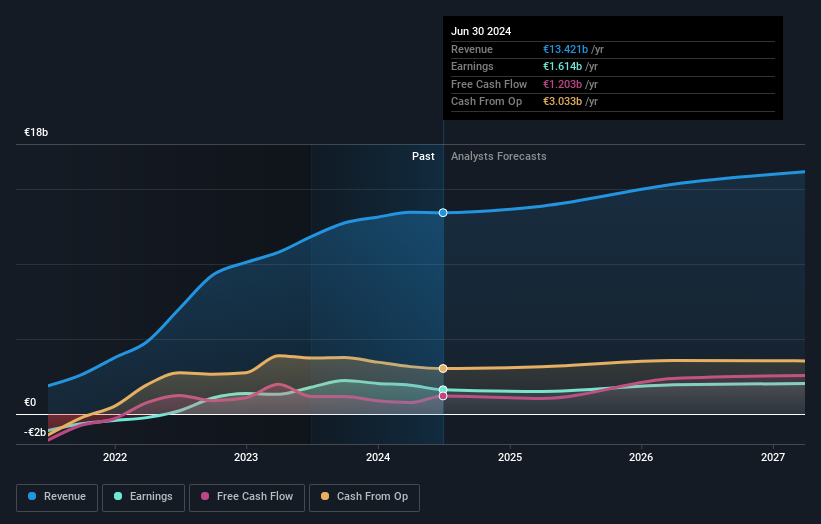Image resolution: width=821 pixels, height=524 pixels.
Task: Toggle the Earnings legend series
Action: pyautogui.click(x=143, y=497)
